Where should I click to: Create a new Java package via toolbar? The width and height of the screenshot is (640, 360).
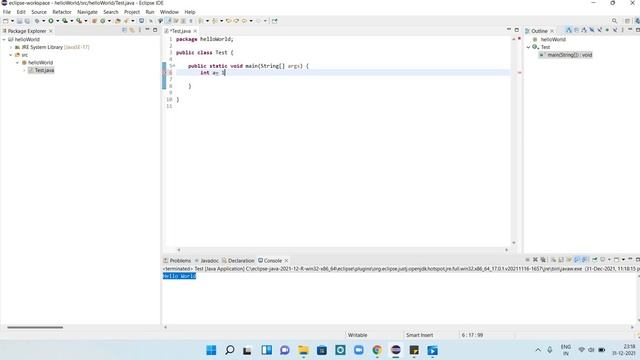[94, 21]
